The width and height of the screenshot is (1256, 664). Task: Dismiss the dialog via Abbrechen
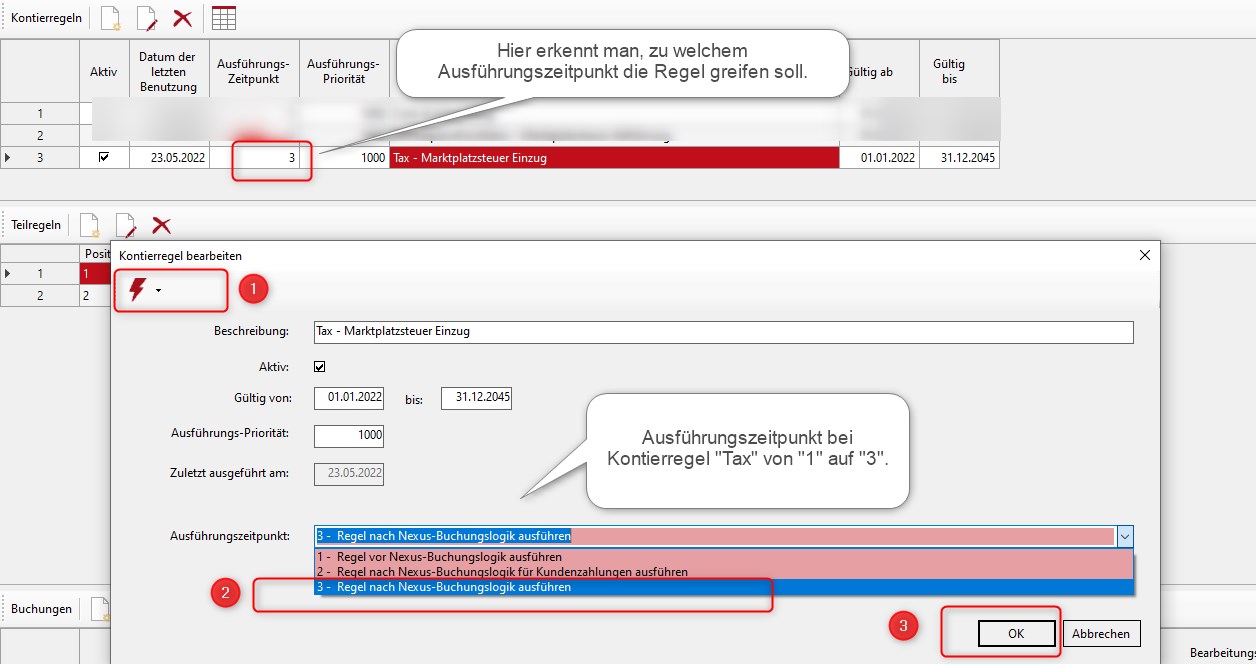tap(1100, 633)
